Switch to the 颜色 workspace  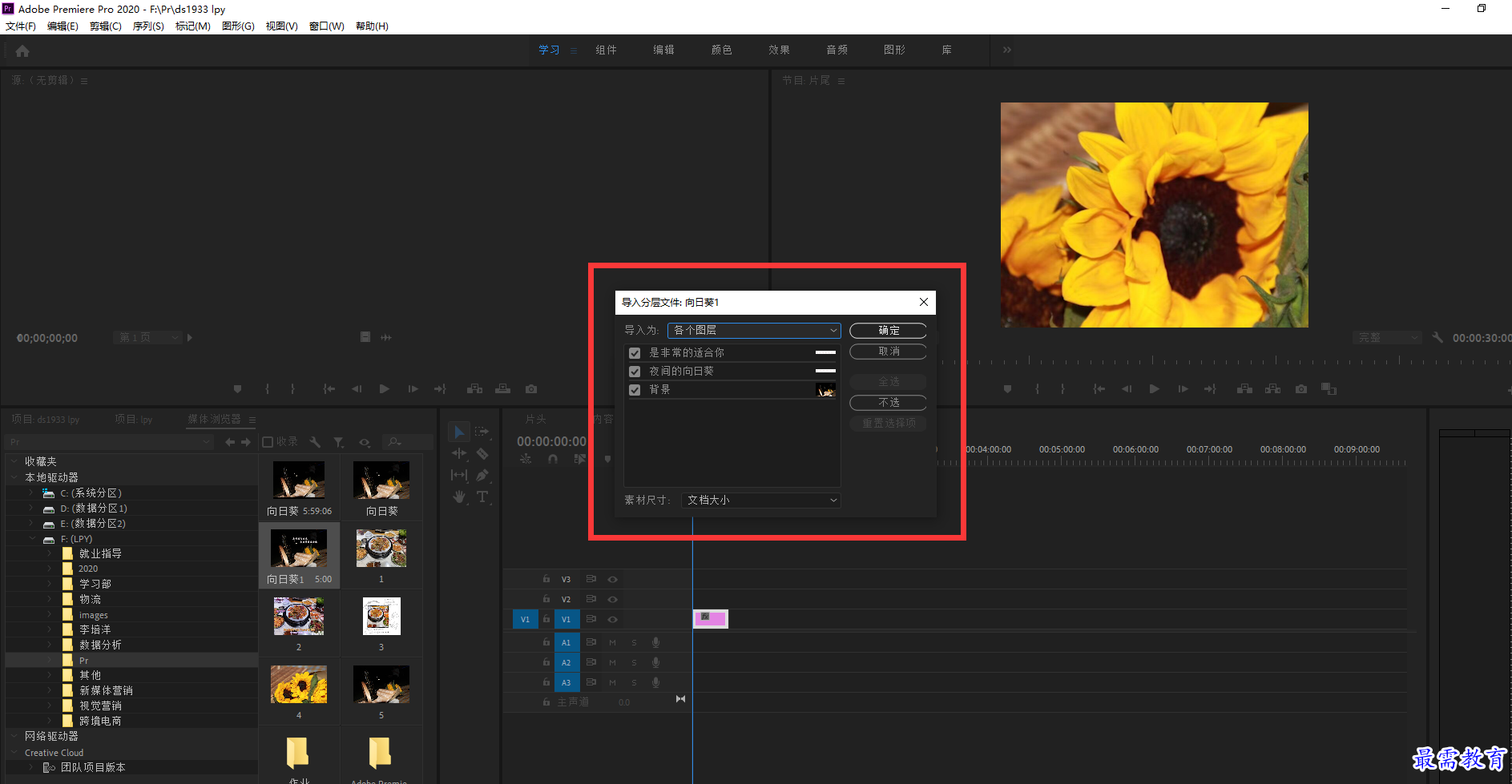[721, 50]
